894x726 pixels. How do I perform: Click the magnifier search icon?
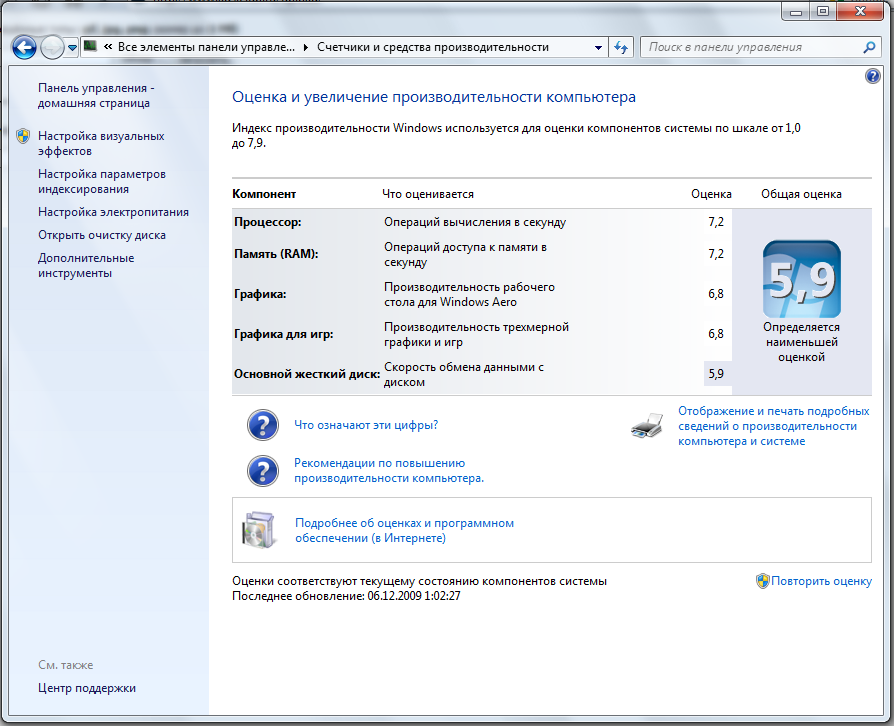[x=869, y=47]
